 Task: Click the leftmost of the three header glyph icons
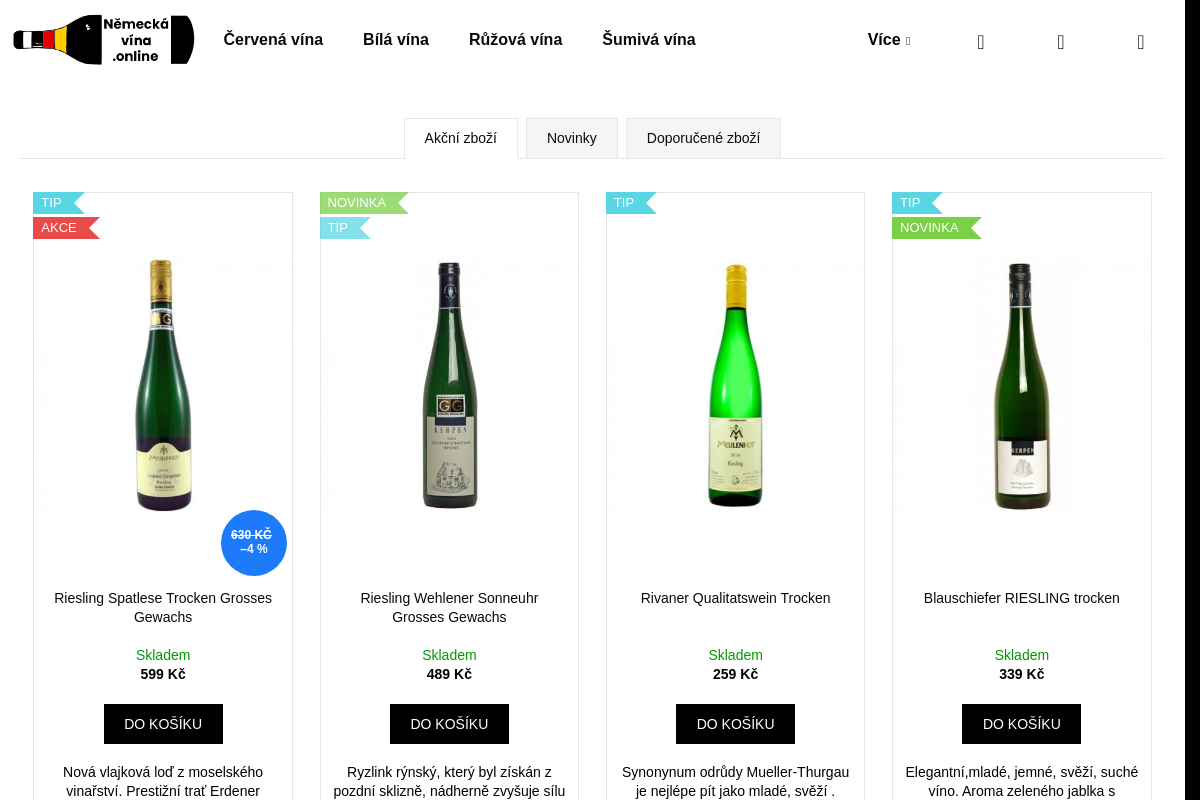pos(980,42)
